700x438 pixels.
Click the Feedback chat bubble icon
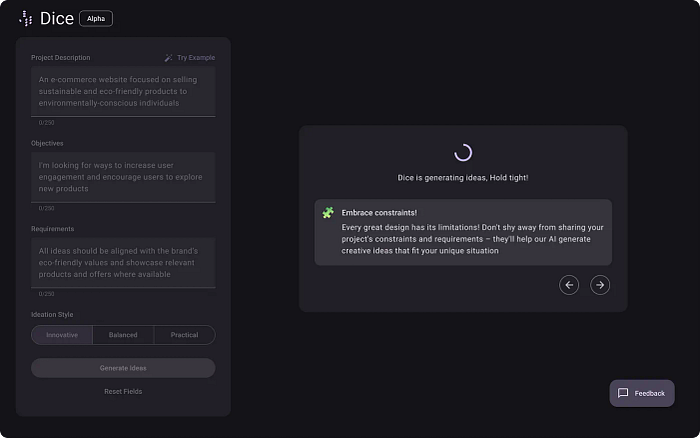623,393
